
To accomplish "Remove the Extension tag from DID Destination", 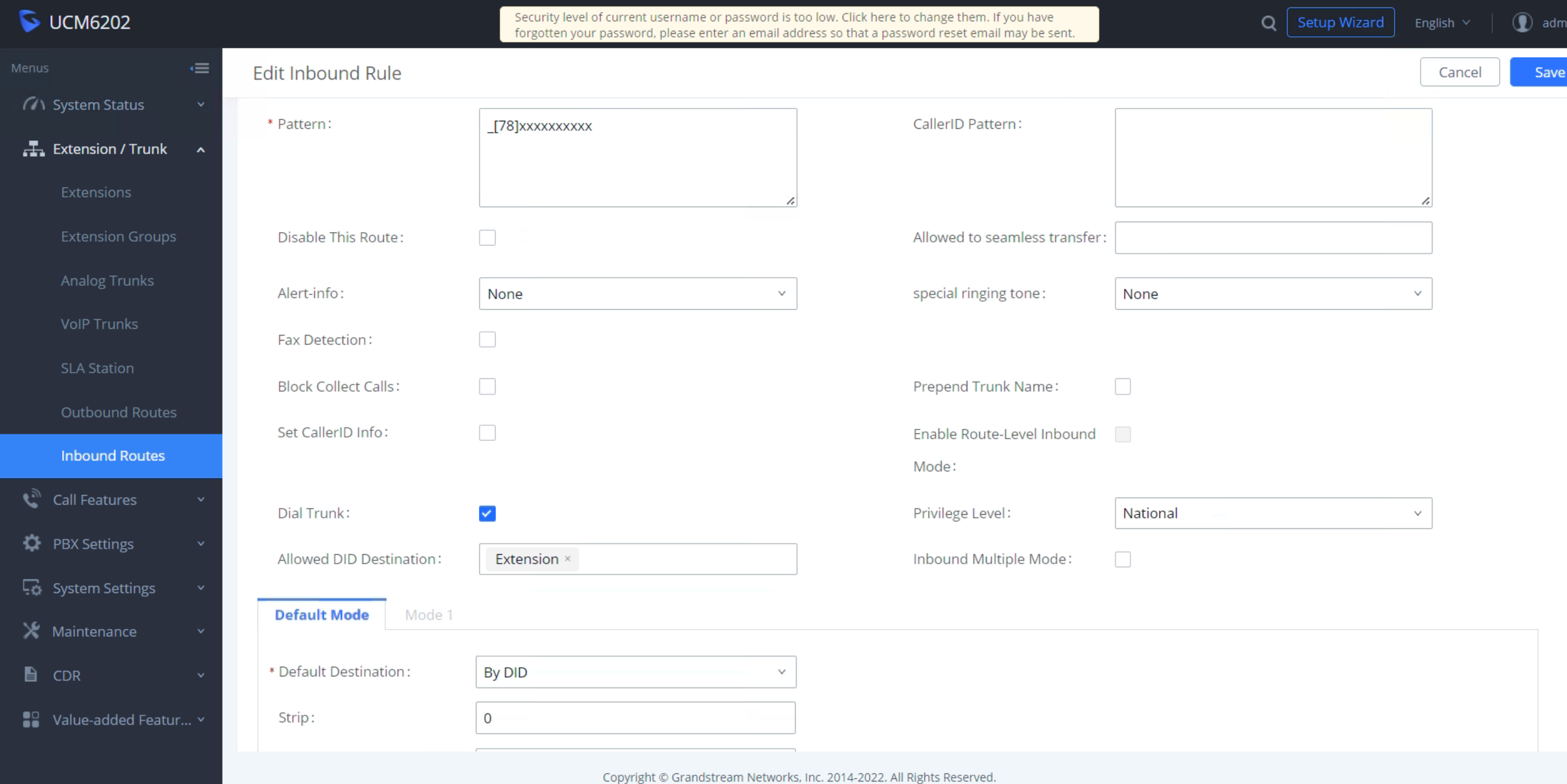I will pyautogui.click(x=568, y=558).
